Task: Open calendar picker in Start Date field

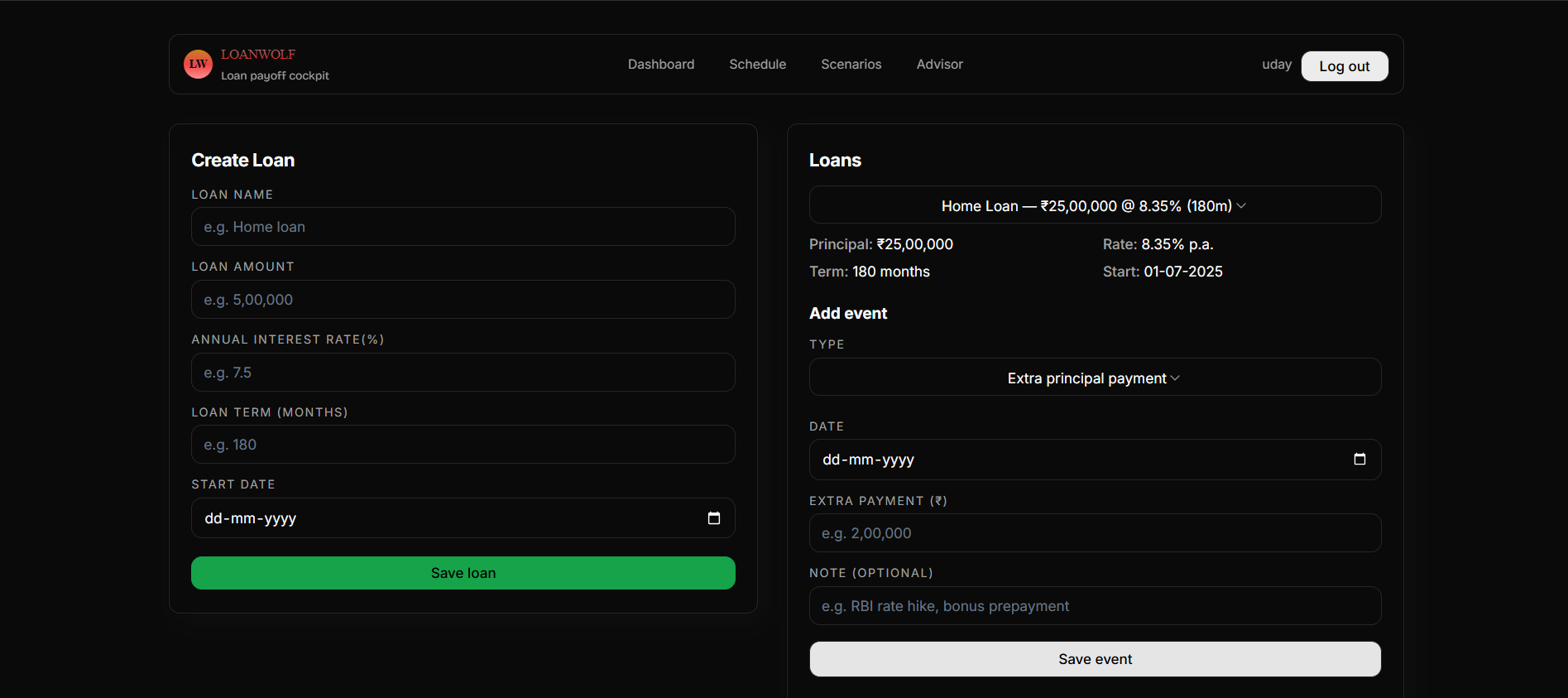Action: [714, 518]
